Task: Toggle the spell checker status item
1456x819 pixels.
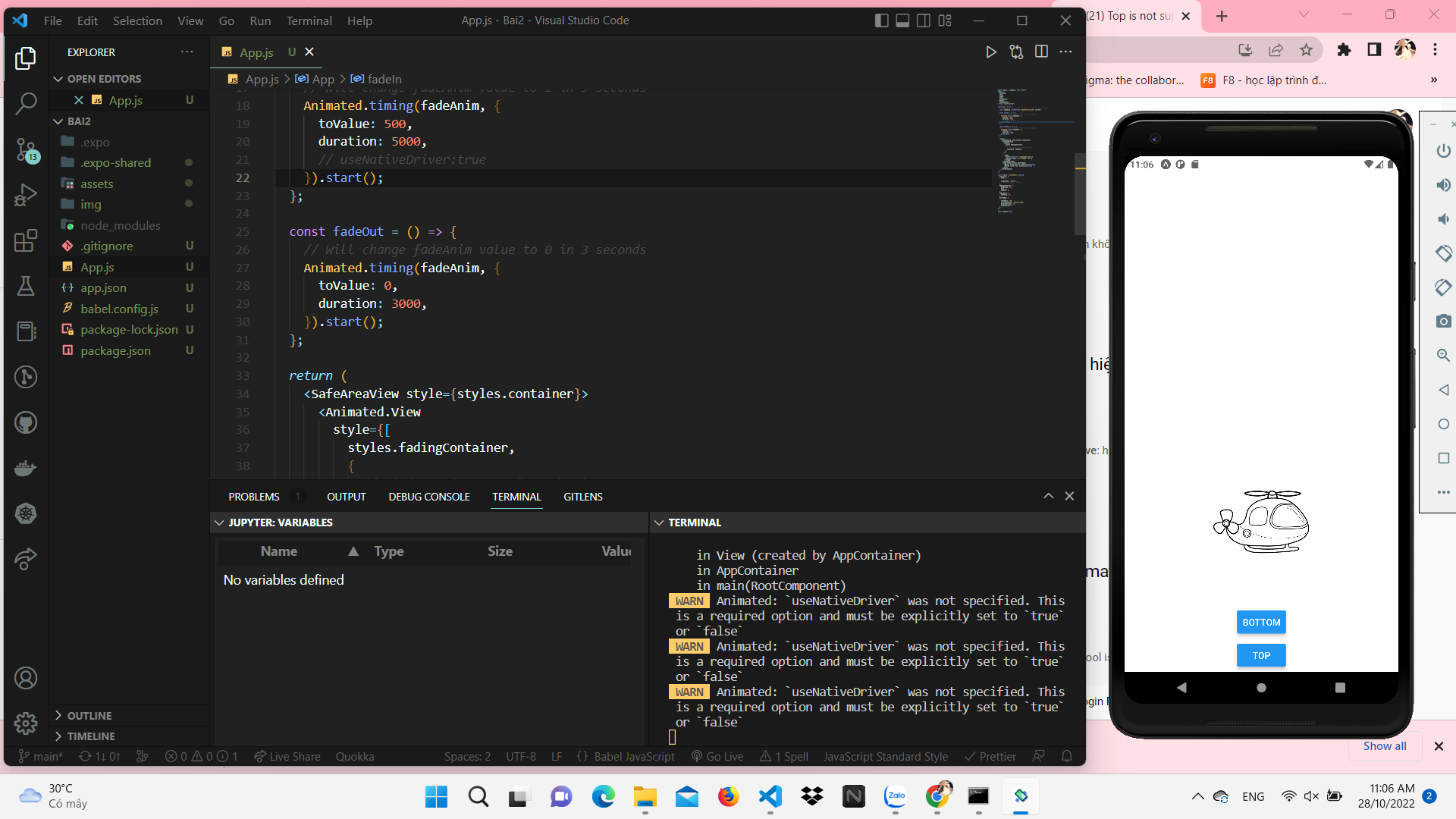Action: point(785,756)
